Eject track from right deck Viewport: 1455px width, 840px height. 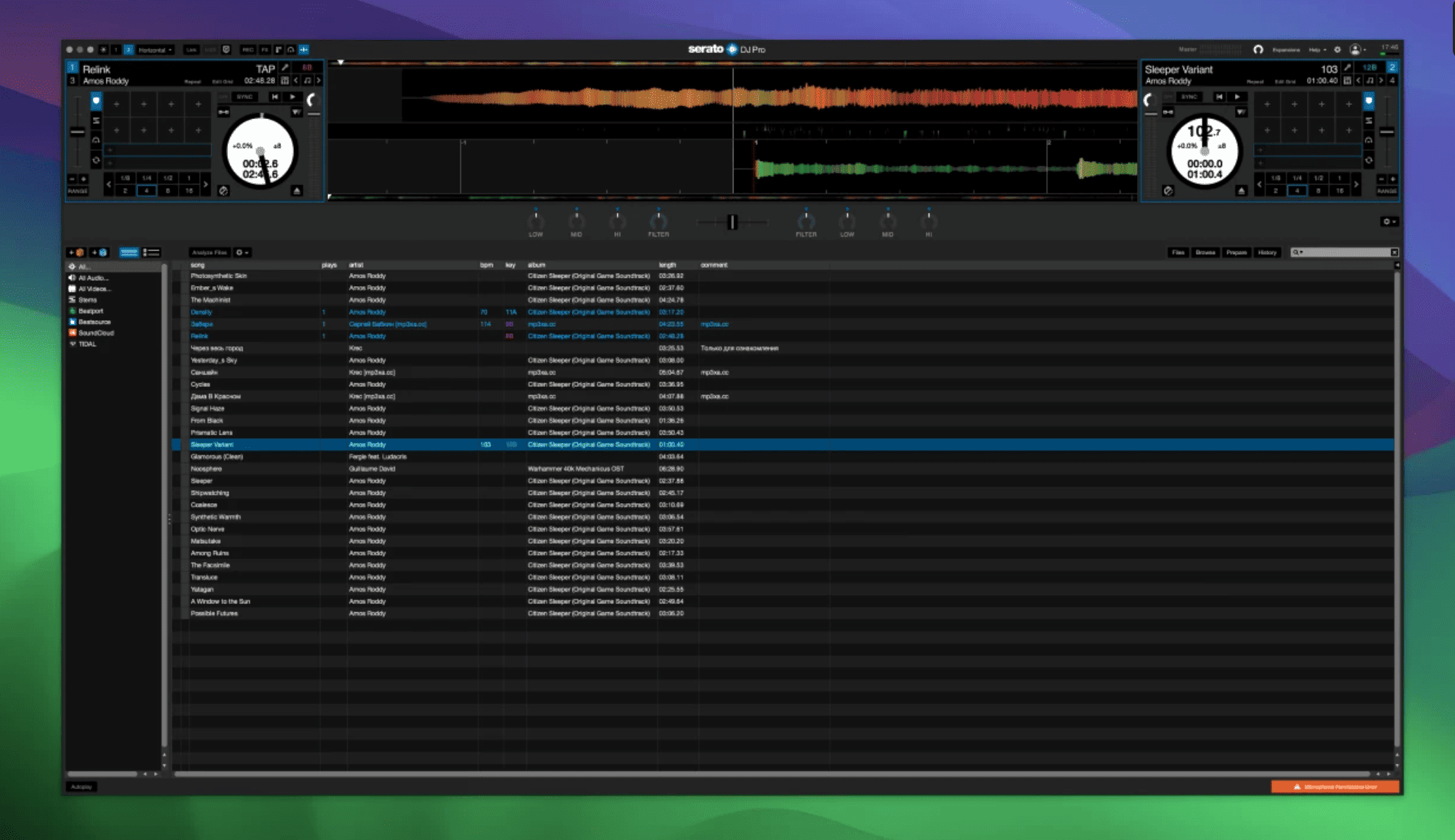pyautogui.click(x=1242, y=190)
